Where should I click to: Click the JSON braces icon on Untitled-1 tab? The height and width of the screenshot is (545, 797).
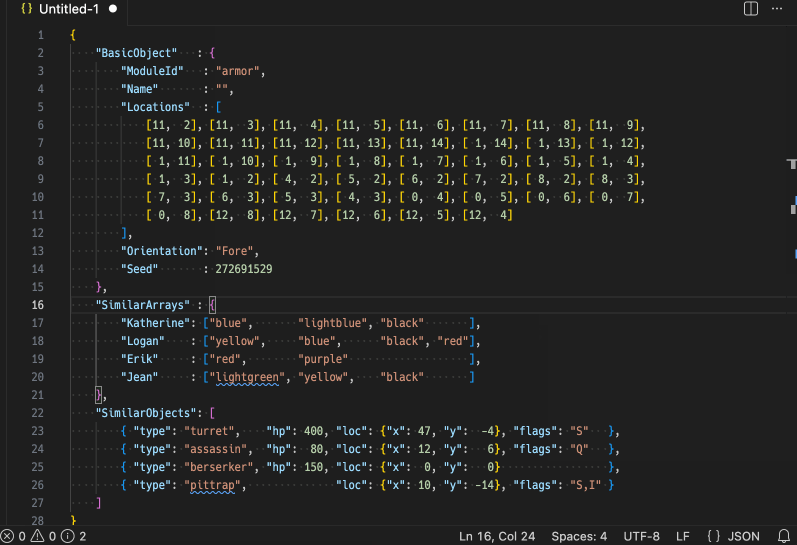(x=26, y=9)
